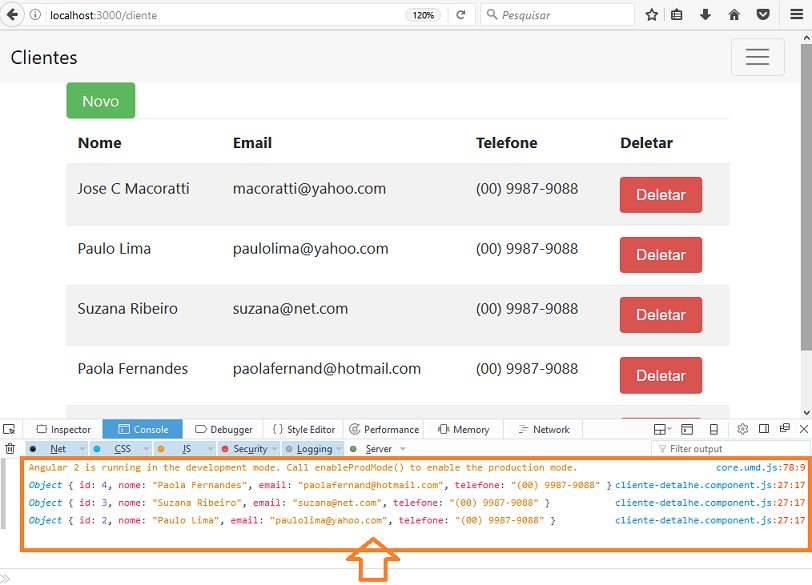Close the developer tools panel
The width and height of the screenshot is (812, 585).
[804, 429]
